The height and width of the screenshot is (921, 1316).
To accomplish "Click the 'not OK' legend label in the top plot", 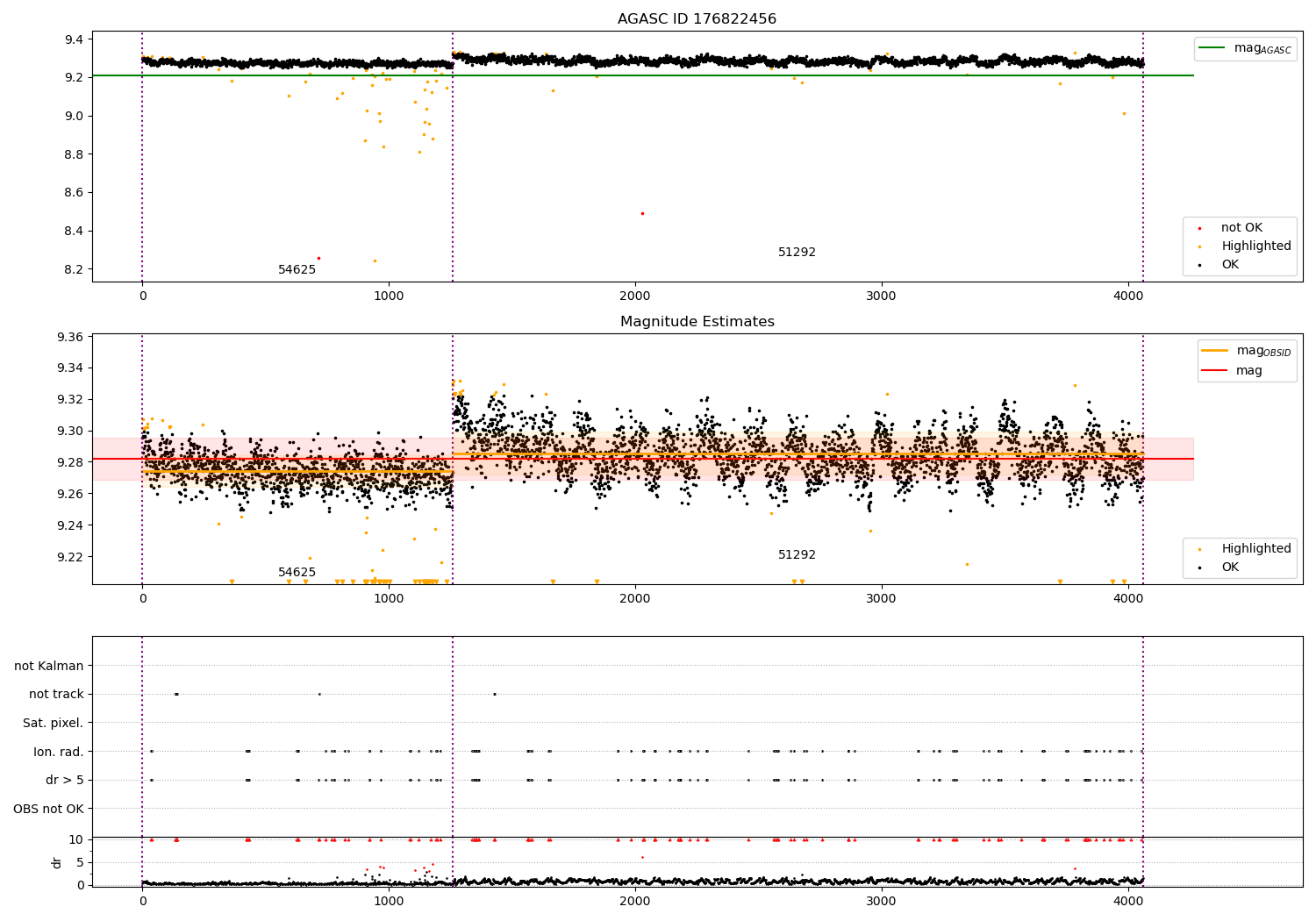I will click(1241, 228).
